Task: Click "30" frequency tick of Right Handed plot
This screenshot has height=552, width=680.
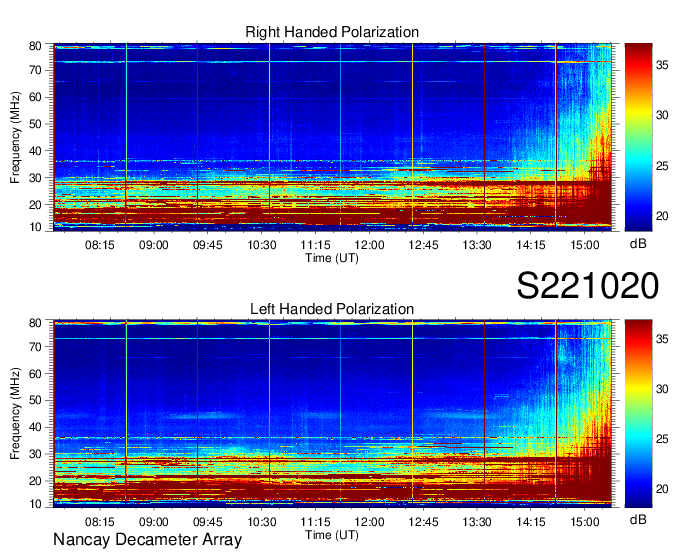Action: [x=35, y=178]
